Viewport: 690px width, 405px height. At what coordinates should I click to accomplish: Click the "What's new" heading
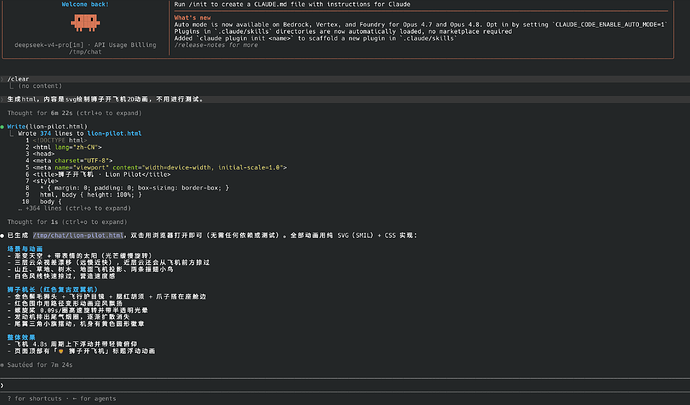pos(192,18)
